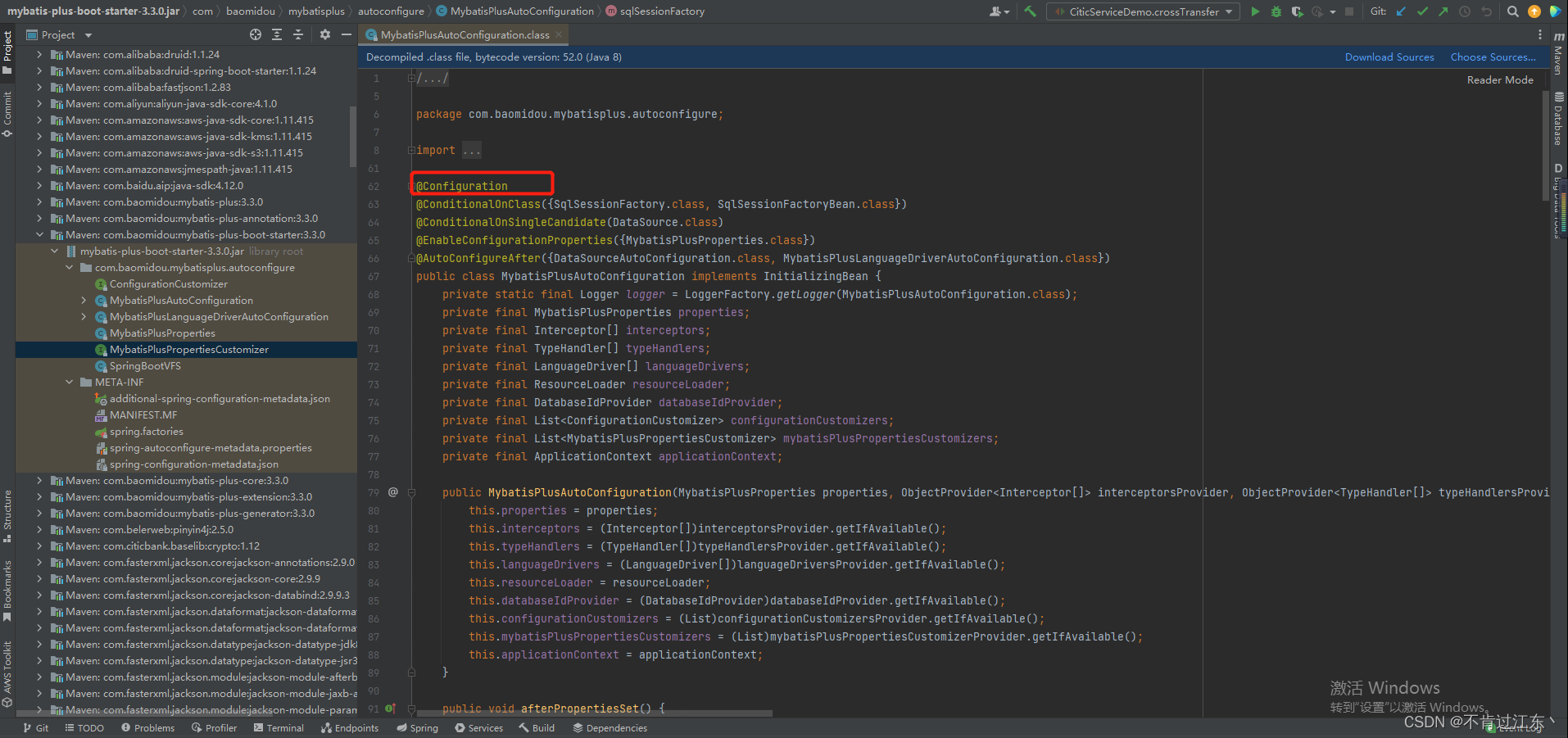Open the Git tool window tab

[36, 727]
